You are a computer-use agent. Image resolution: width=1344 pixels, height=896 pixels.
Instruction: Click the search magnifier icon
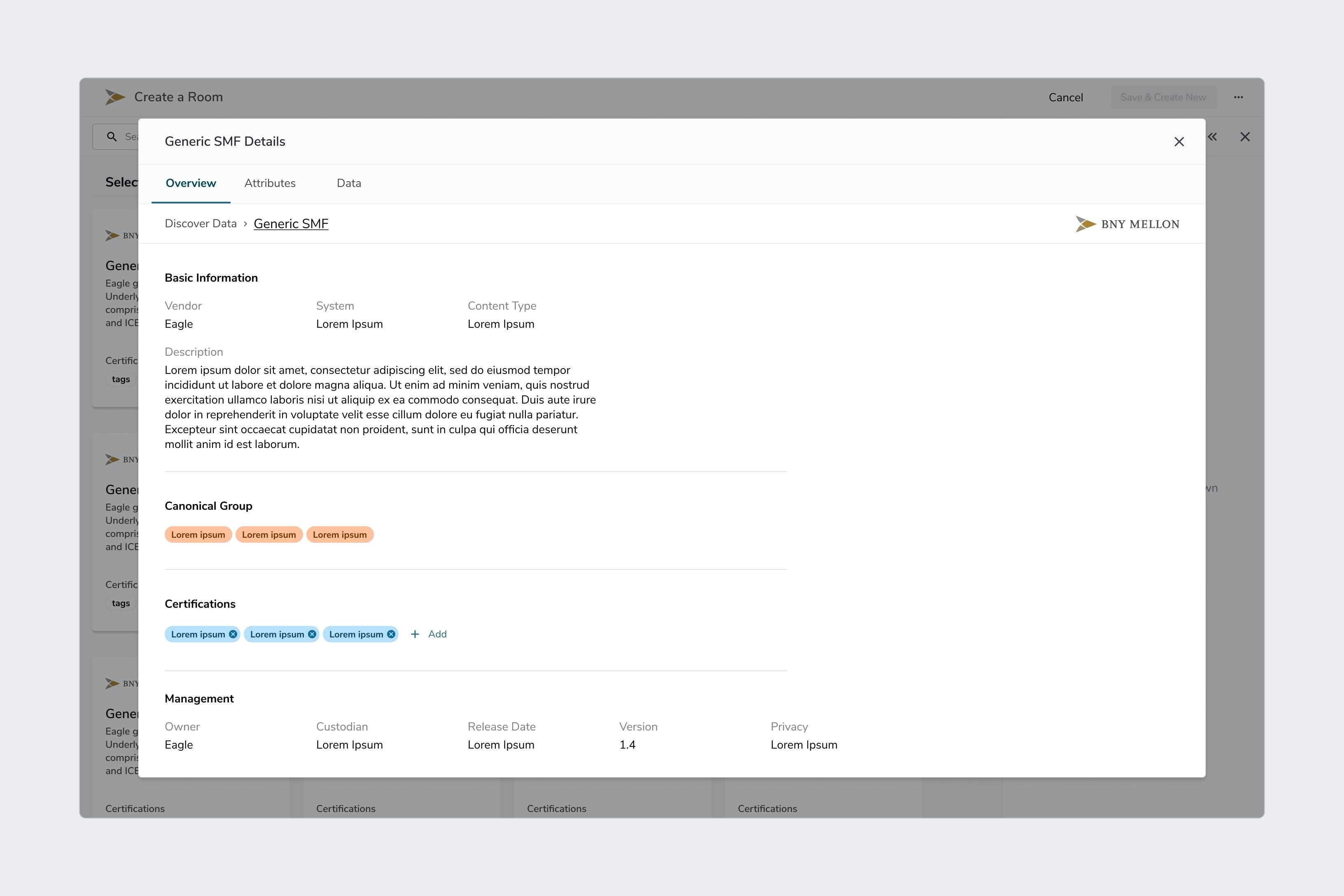pos(112,137)
